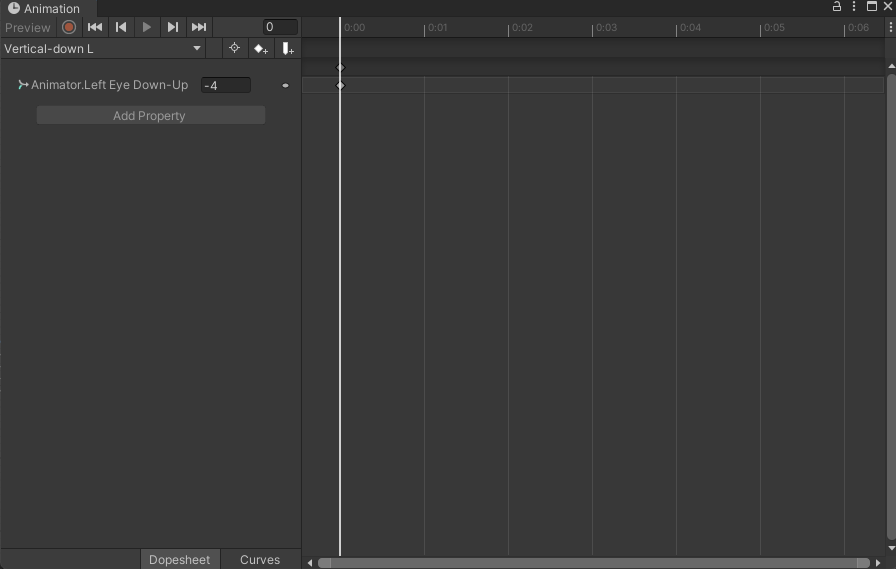Maximize the Animation window
This screenshot has height=569, width=896.
(x=871, y=6)
